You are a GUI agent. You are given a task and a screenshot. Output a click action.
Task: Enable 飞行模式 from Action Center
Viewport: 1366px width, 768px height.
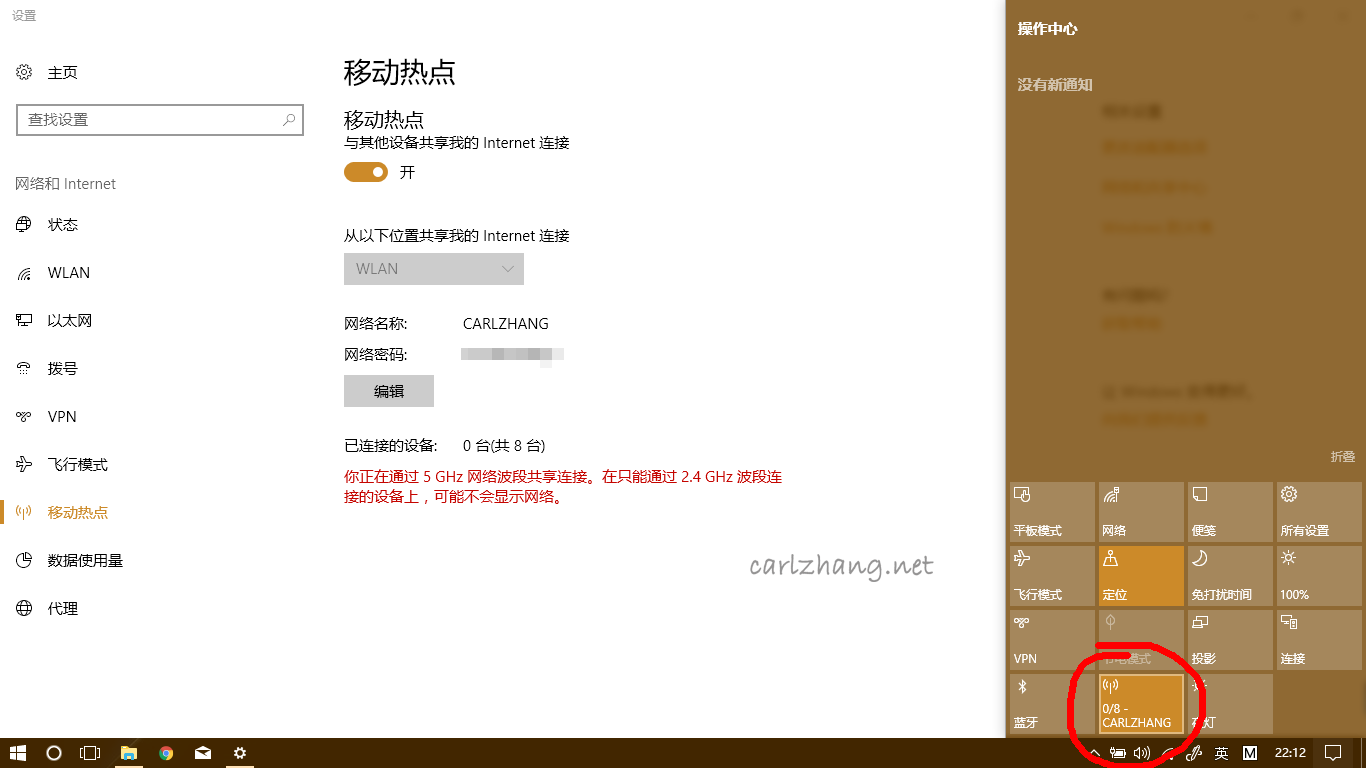[x=1052, y=575]
